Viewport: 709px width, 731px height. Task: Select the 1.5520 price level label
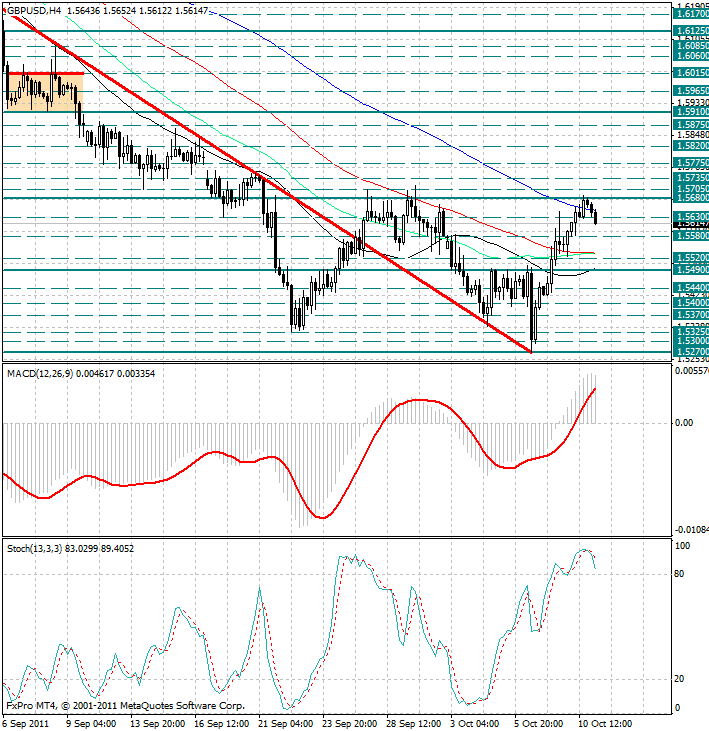tap(691, 258)
